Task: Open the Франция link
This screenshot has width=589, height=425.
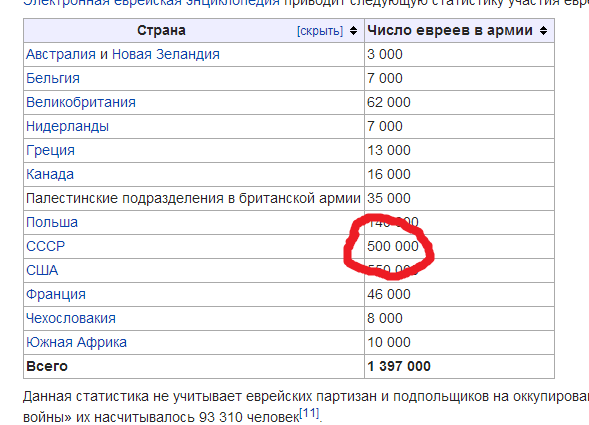Action: [x=56, y=294]
